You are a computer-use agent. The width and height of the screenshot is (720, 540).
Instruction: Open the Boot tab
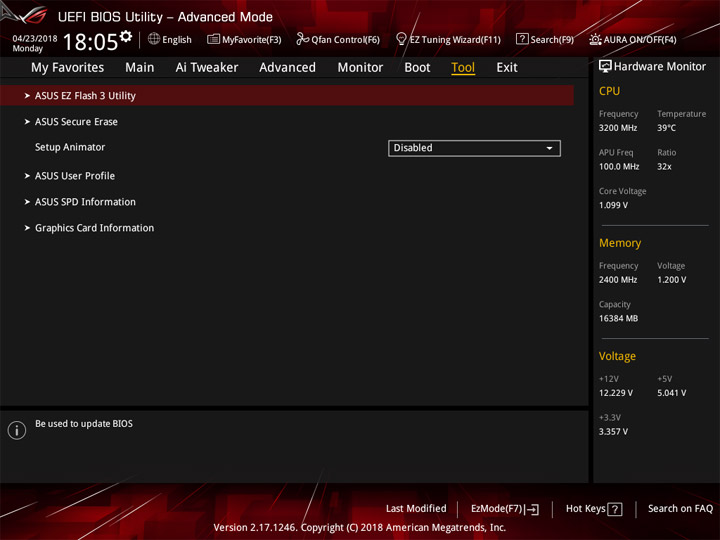click(417, 68)
